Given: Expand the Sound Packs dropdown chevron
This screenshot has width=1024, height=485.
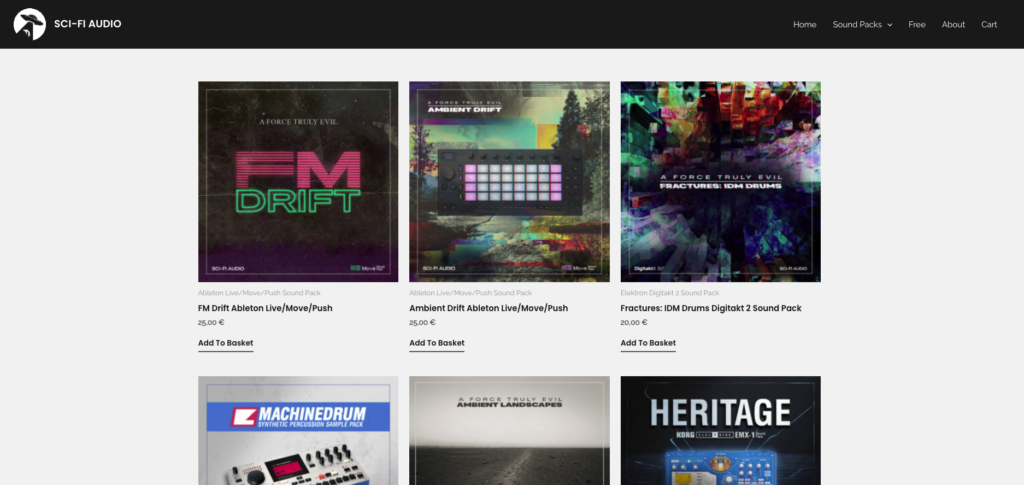Looking at the screenshot, I should [x=889, y=25].
